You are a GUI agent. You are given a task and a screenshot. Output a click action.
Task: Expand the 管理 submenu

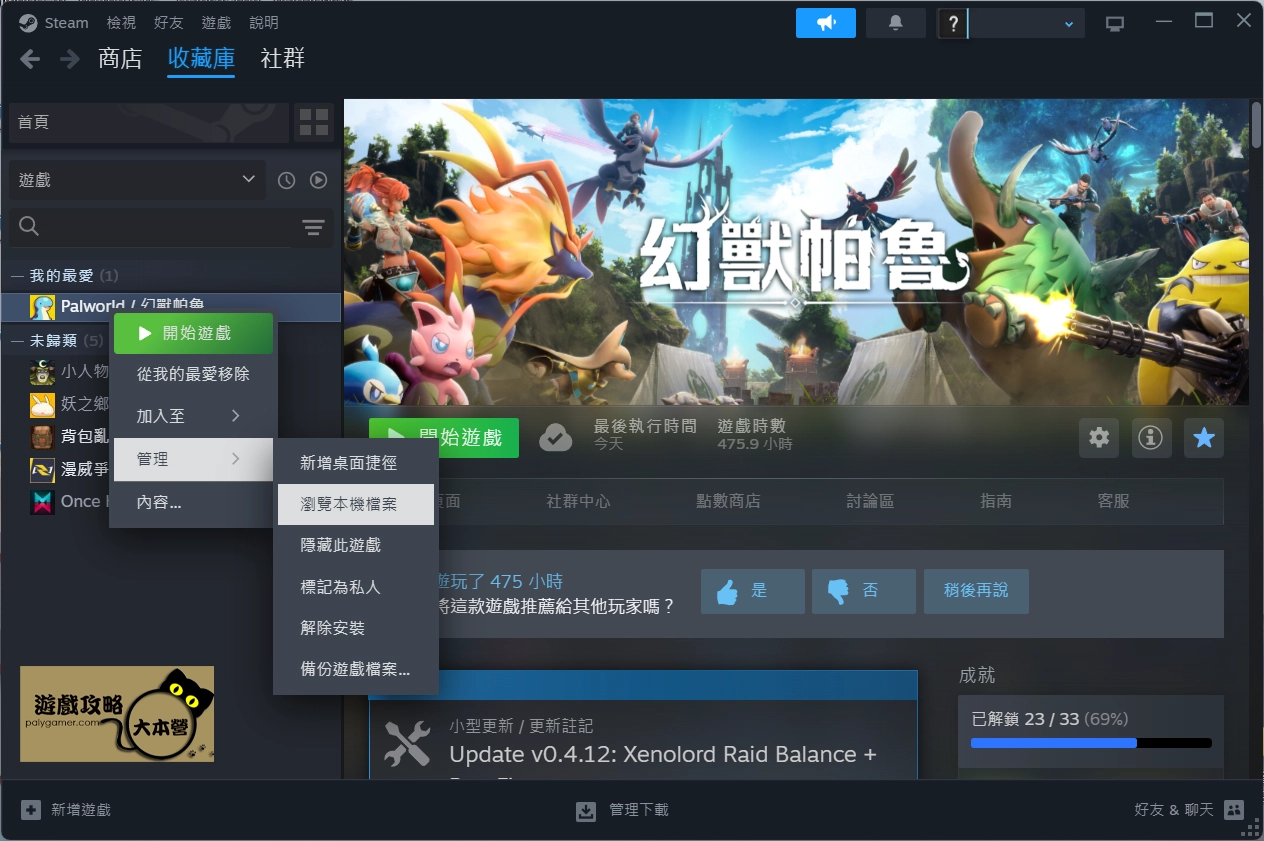(x=193, y=459)
